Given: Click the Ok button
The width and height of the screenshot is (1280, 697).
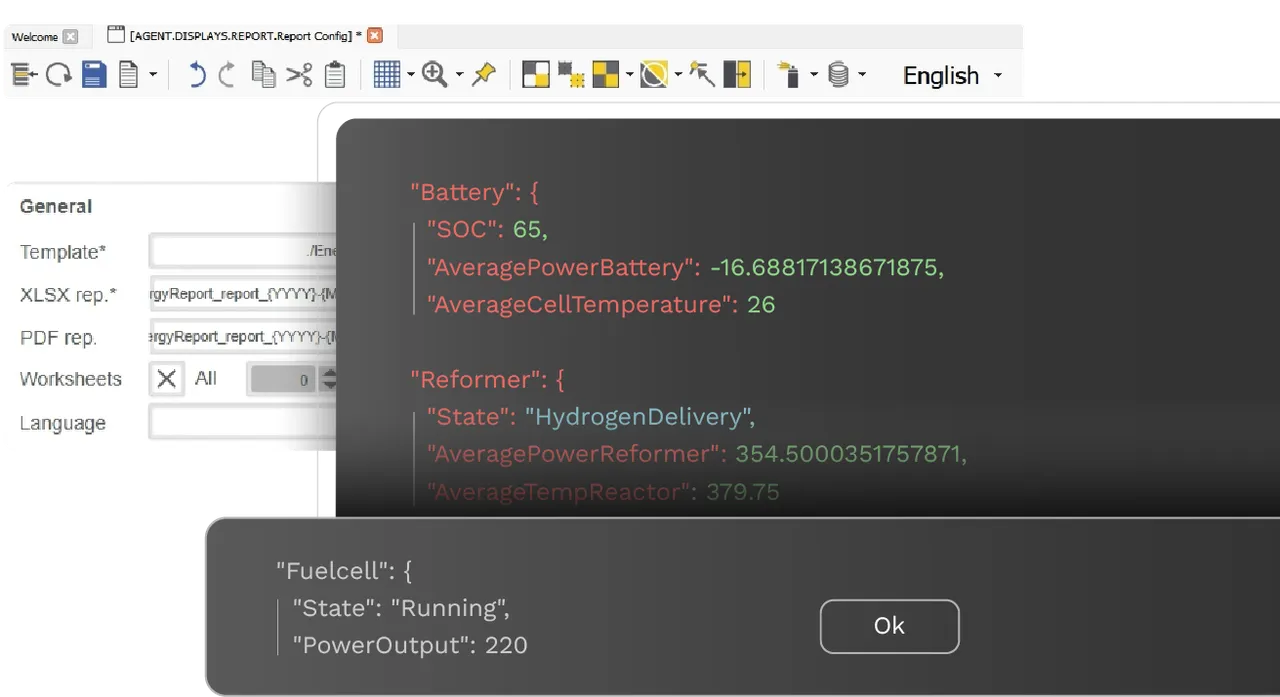Looking at the screenshot, I should [x=889, y=626].
